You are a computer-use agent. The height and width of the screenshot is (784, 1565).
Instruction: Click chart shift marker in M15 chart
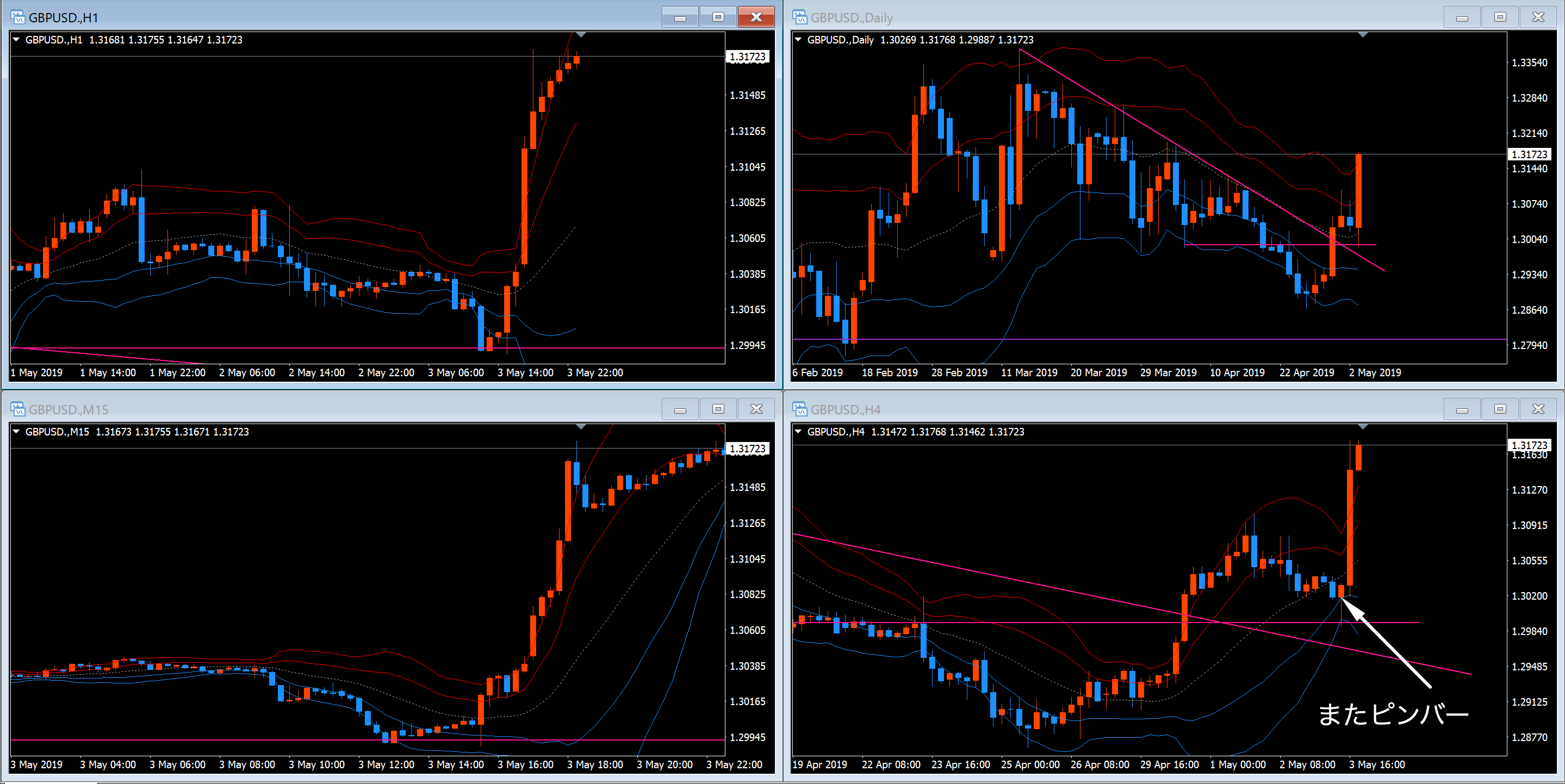click(x=581, y=427)
